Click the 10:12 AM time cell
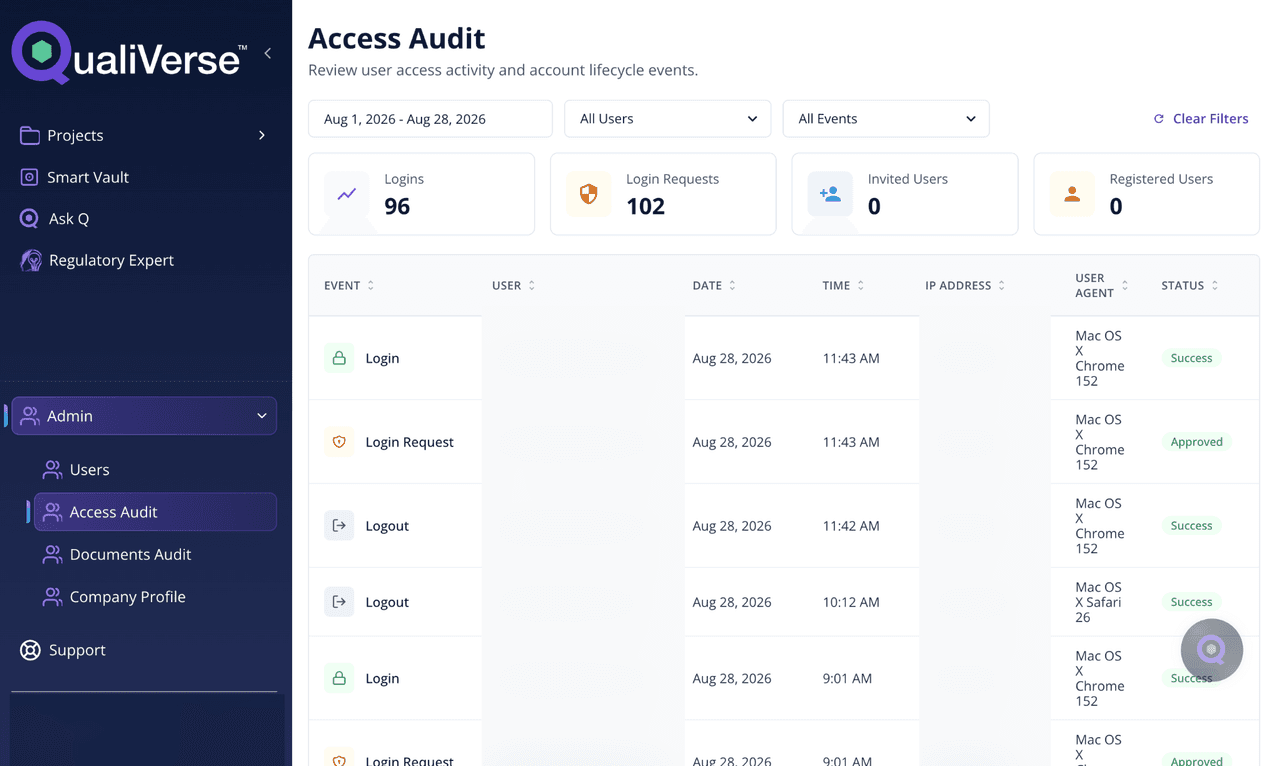 851,602
